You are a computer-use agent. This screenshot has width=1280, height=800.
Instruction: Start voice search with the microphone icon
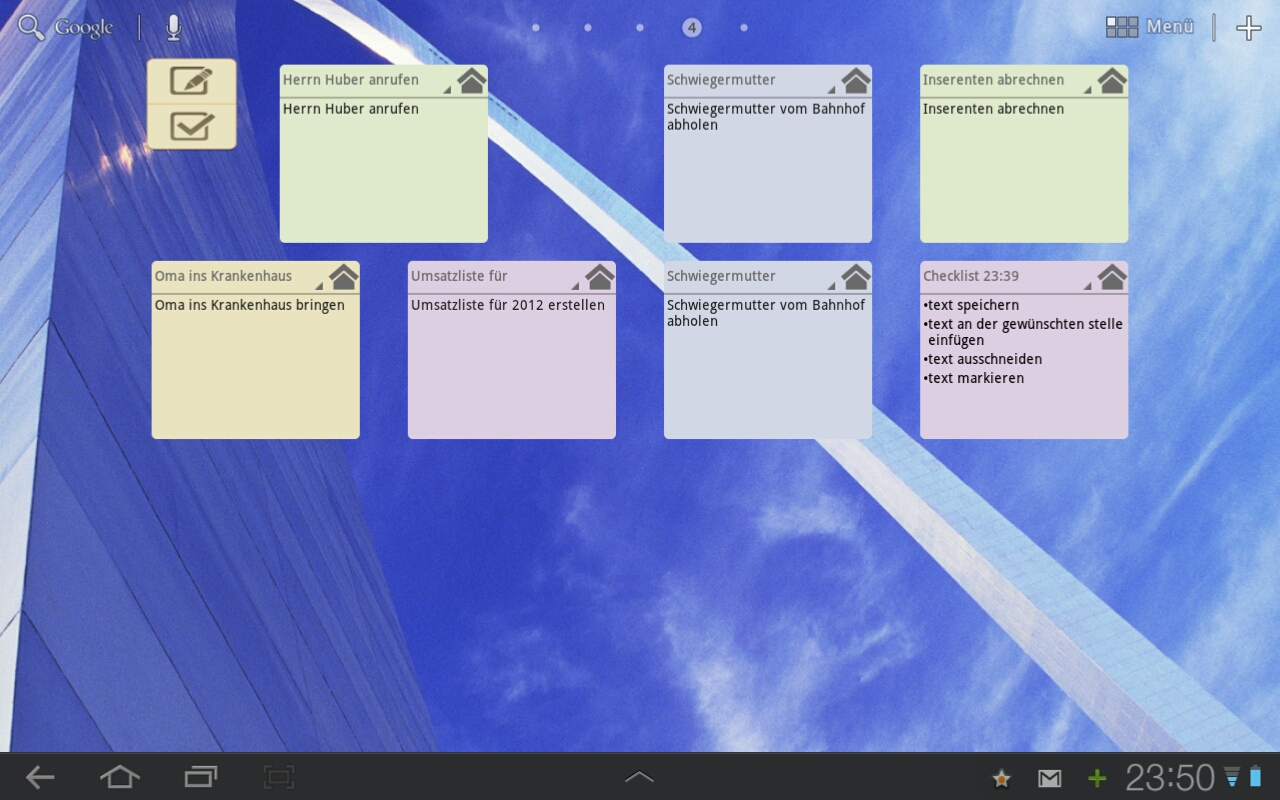(172, 27)
